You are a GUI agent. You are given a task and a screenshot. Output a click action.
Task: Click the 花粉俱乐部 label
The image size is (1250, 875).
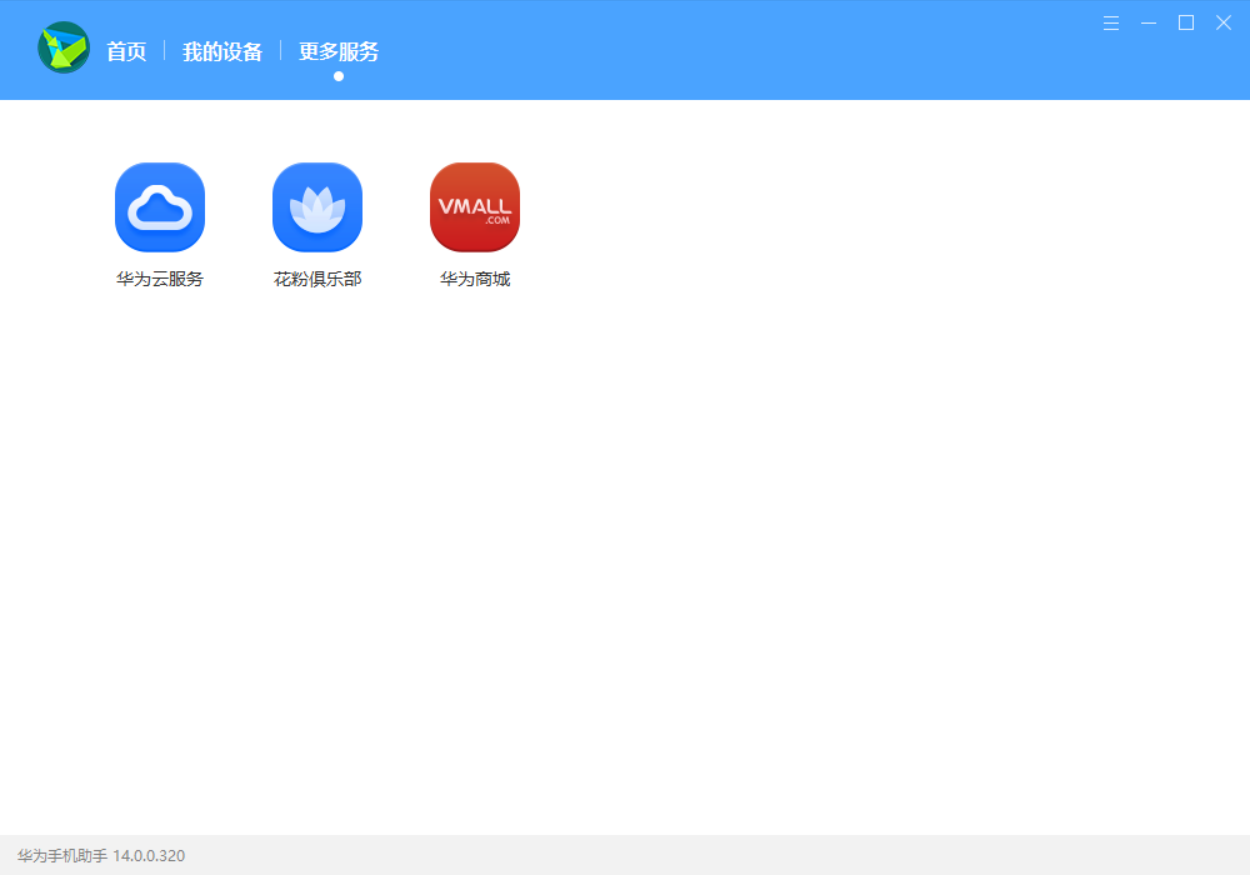(317, 279)
